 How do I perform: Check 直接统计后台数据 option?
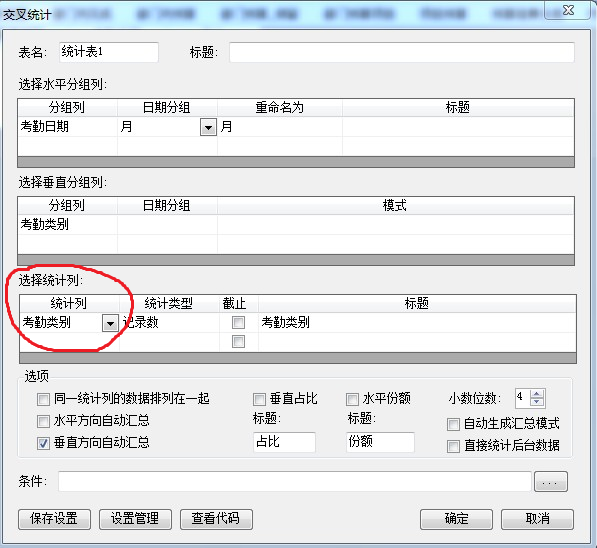[x=453, y=446]
